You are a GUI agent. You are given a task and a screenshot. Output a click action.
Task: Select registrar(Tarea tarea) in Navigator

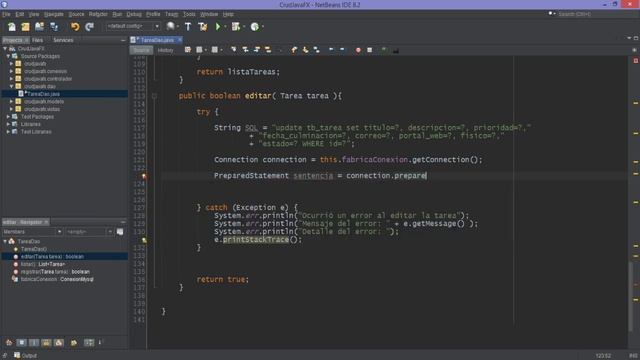(x=55, y=272)
